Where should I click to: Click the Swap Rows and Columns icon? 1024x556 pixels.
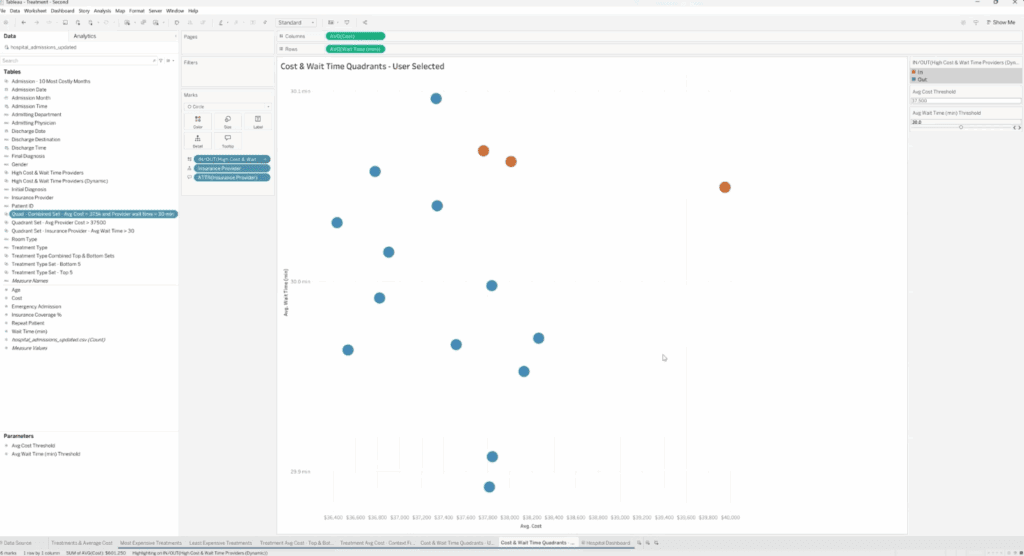point(176,22)
